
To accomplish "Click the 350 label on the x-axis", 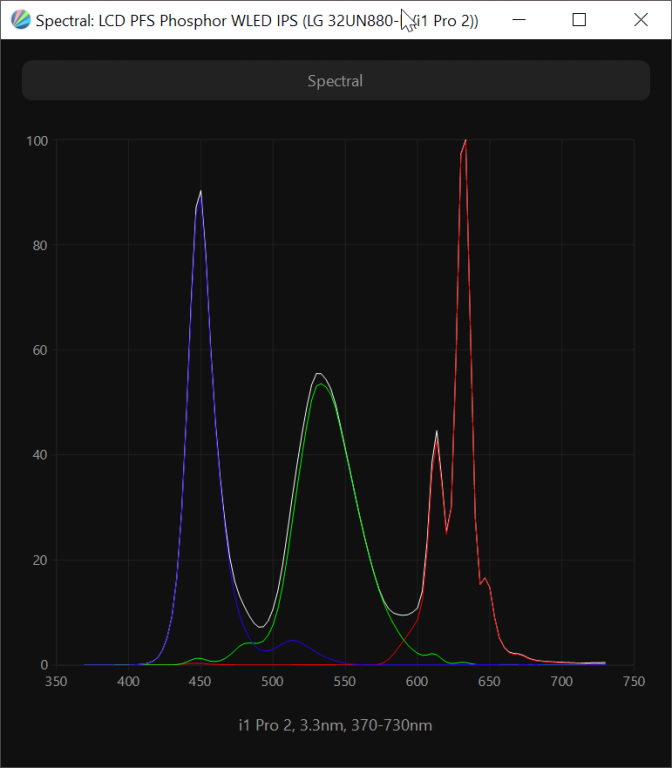I will click(56, 681).
